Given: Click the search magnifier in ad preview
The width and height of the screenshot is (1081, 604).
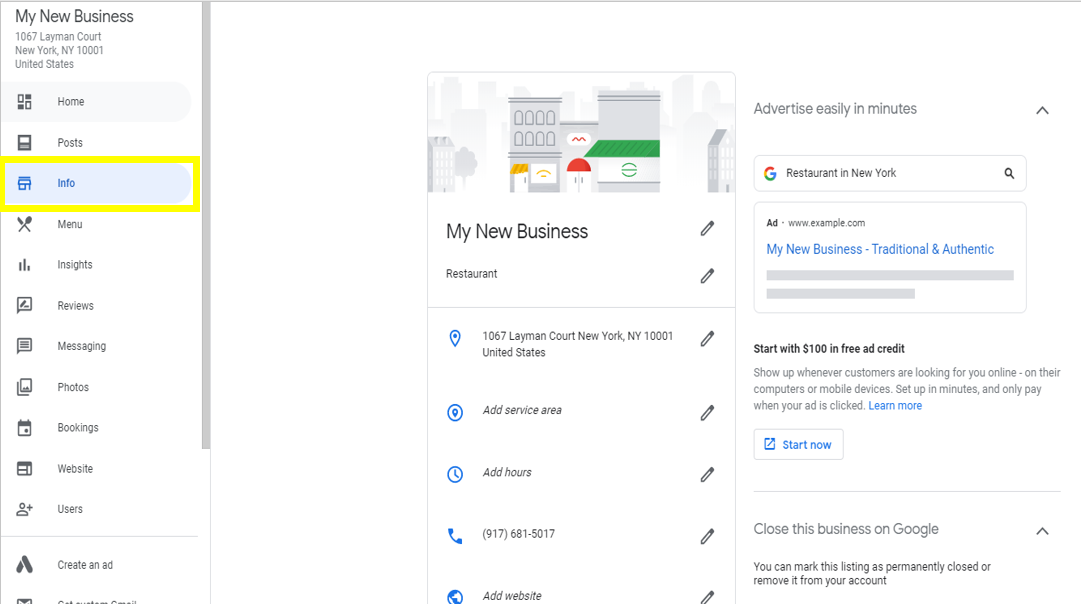Looking at the screenshot, I should point(1009,174).
